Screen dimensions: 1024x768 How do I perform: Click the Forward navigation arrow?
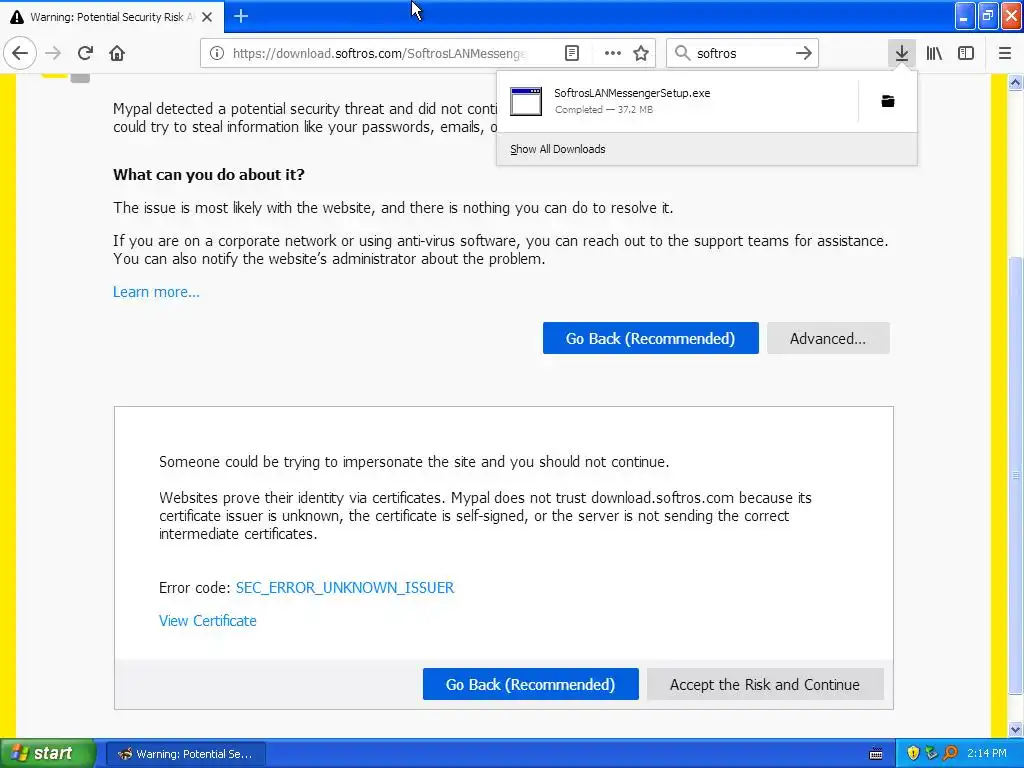point(53,53)
